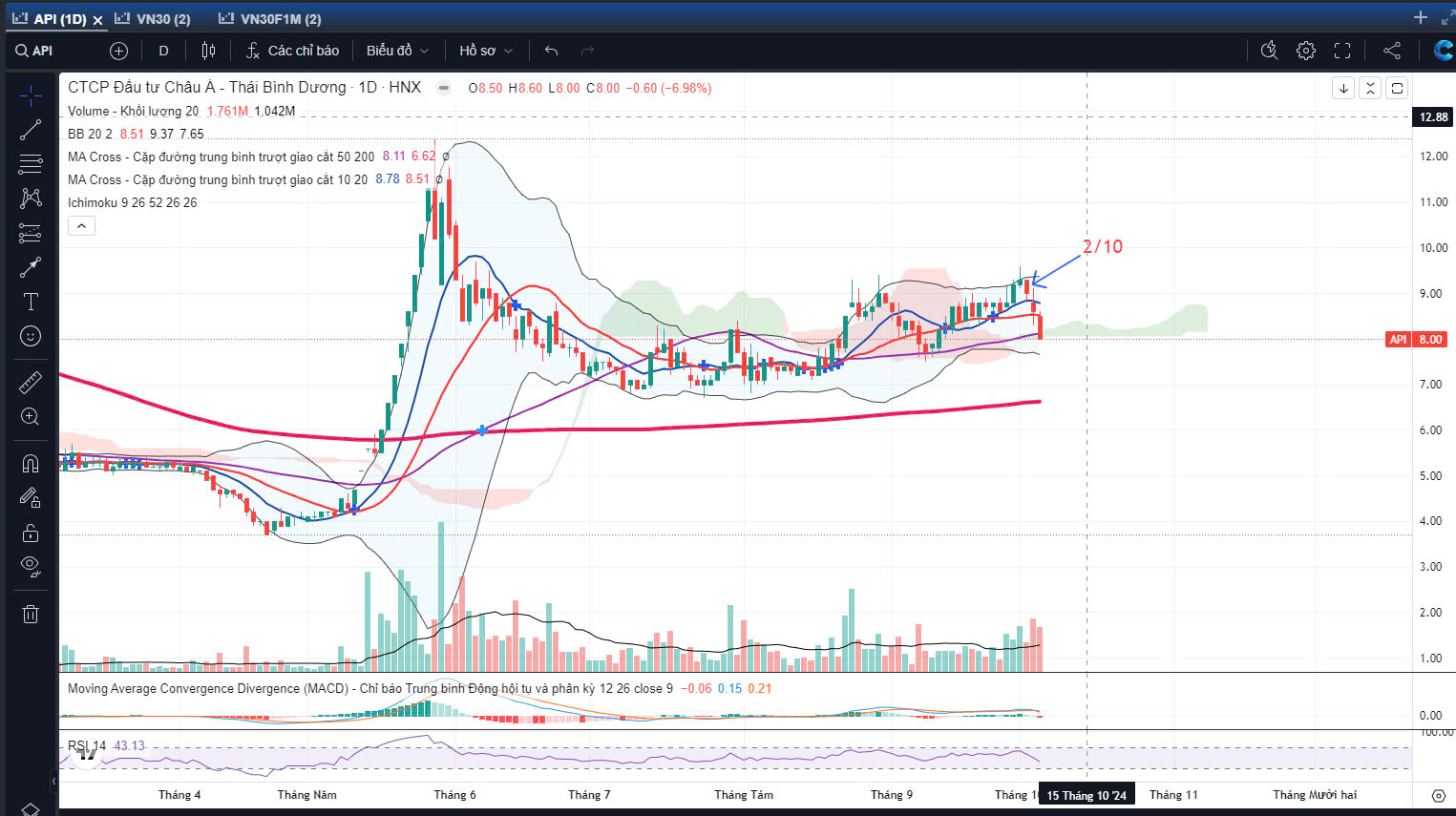The width and height of the screenshot is (1456, 816).
Task: Select the RSI 14 legend
Action: click(87, 745)
